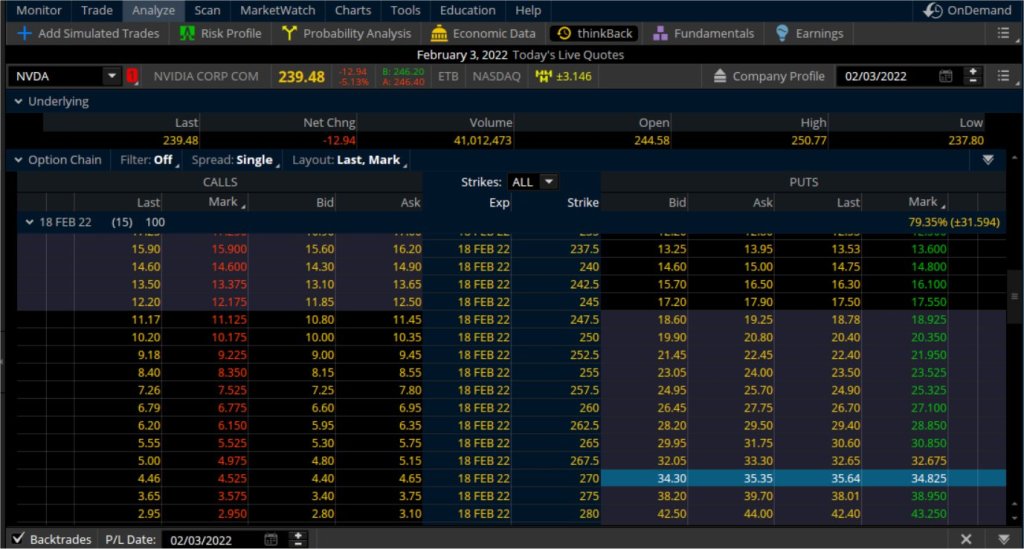Click the P/L Date input field
The width and height of the screenshot is (1024, 549).
(x=210, y=539)
